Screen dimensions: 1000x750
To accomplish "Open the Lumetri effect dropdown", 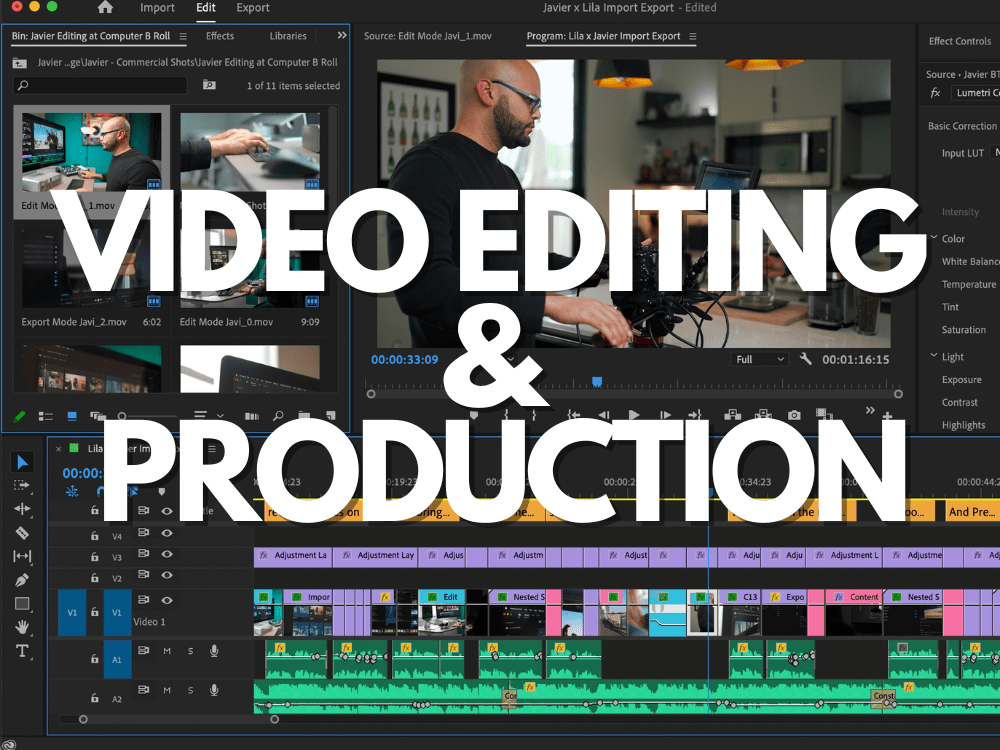I will (x=974, y=92).
